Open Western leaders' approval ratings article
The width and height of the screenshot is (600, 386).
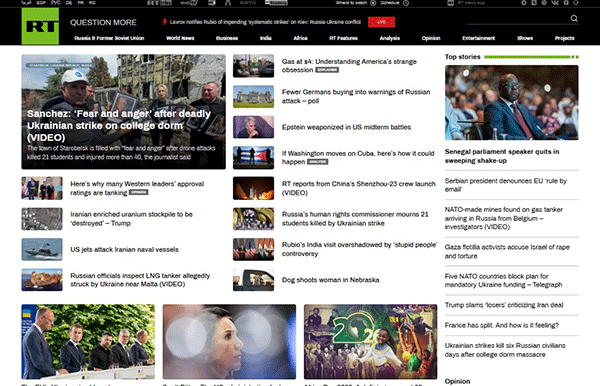137,188
